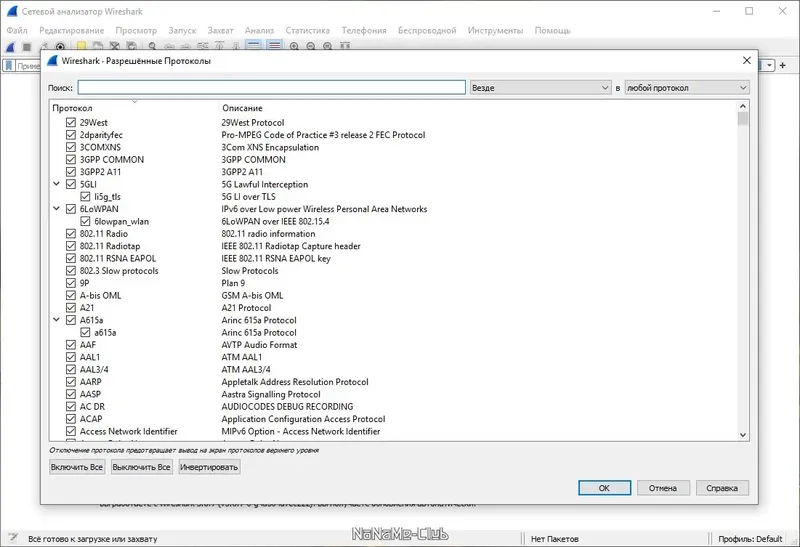Toggle the 6lowpan_wlan checkbox

(85, 221)
